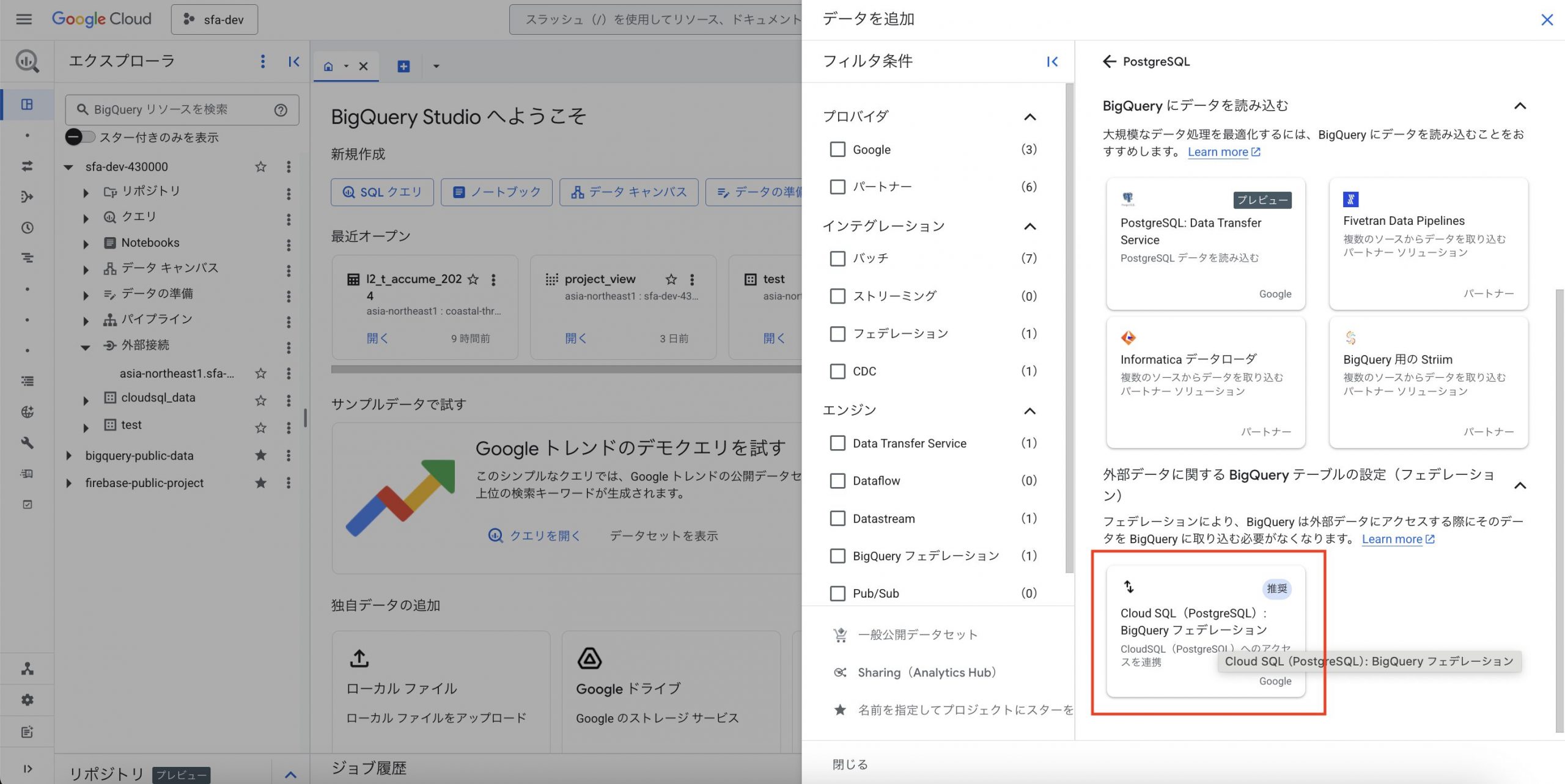This screenshot has width=1565, height=784.
Task: Collapse the federation settings section
Action: (x=1520, y=486)
